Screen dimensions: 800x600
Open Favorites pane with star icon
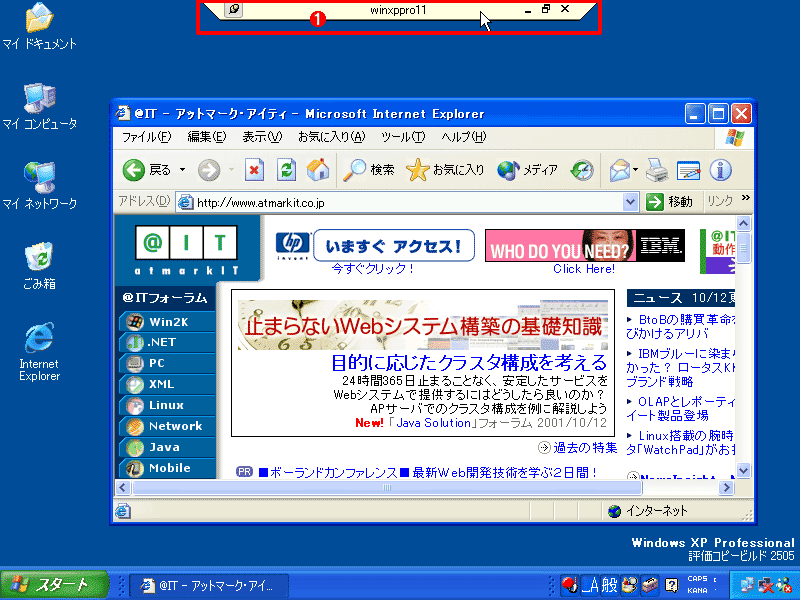417,170
